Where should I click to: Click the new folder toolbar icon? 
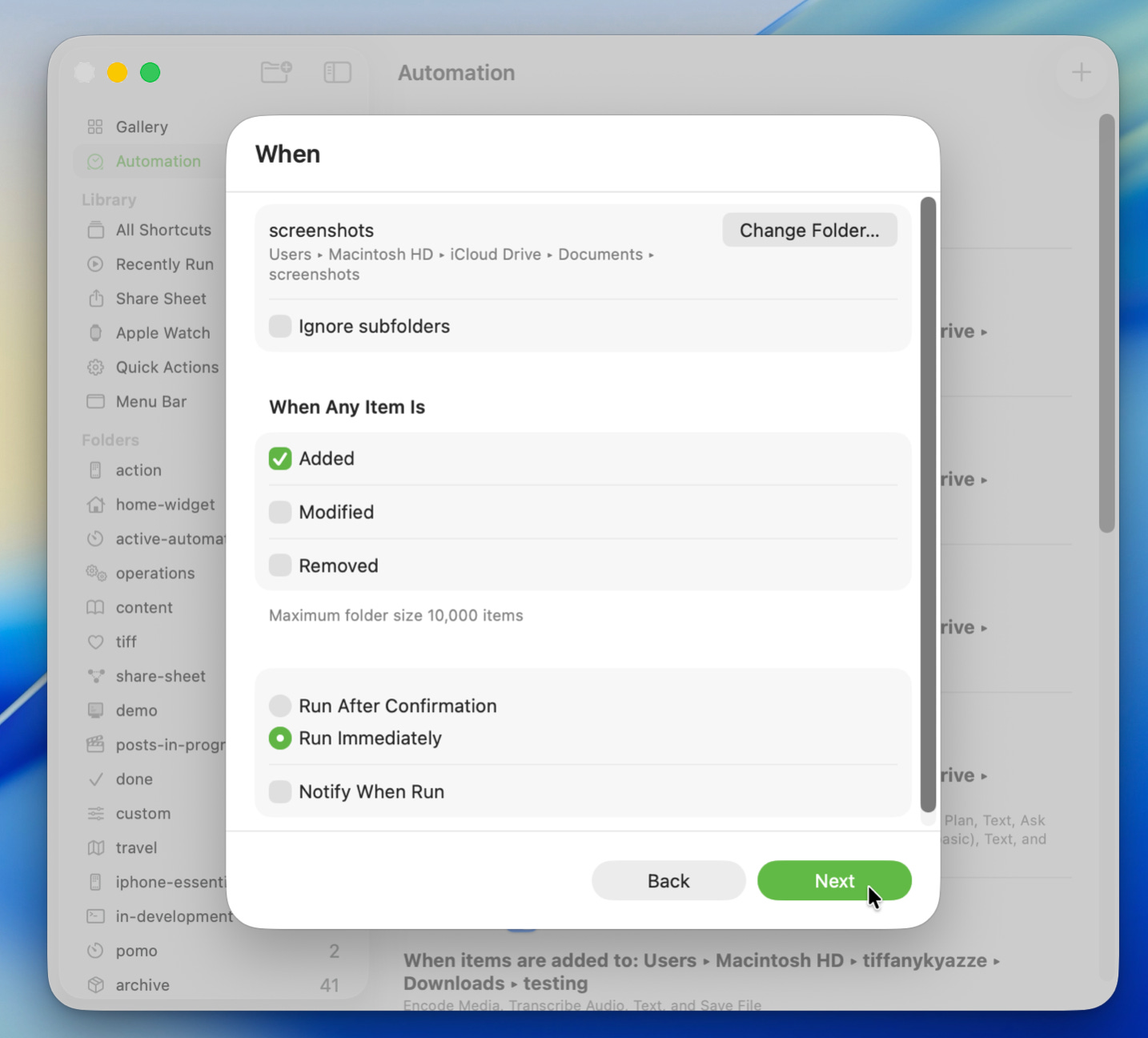(276, 72)
